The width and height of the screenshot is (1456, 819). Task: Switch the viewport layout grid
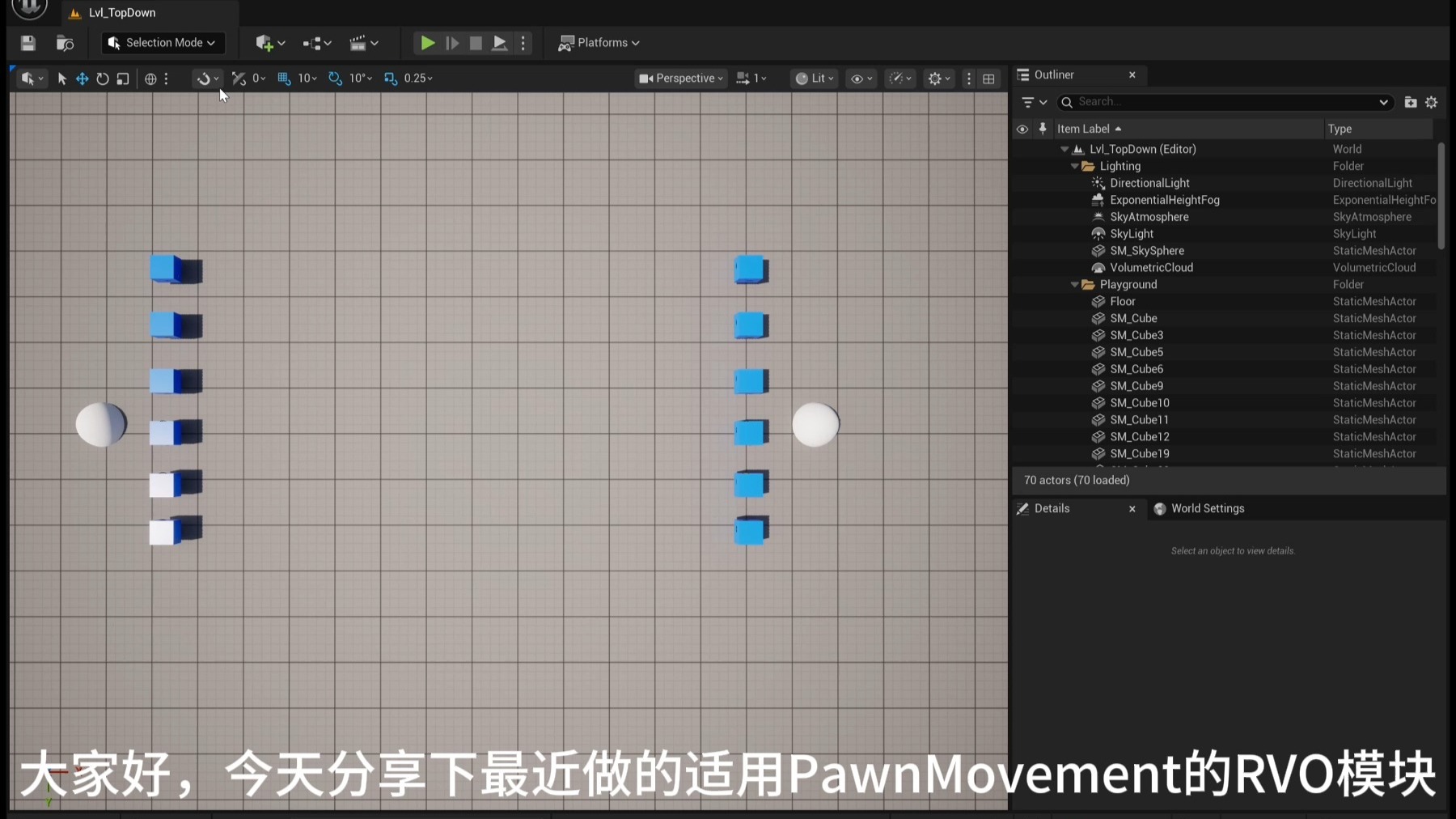[988, 79]
